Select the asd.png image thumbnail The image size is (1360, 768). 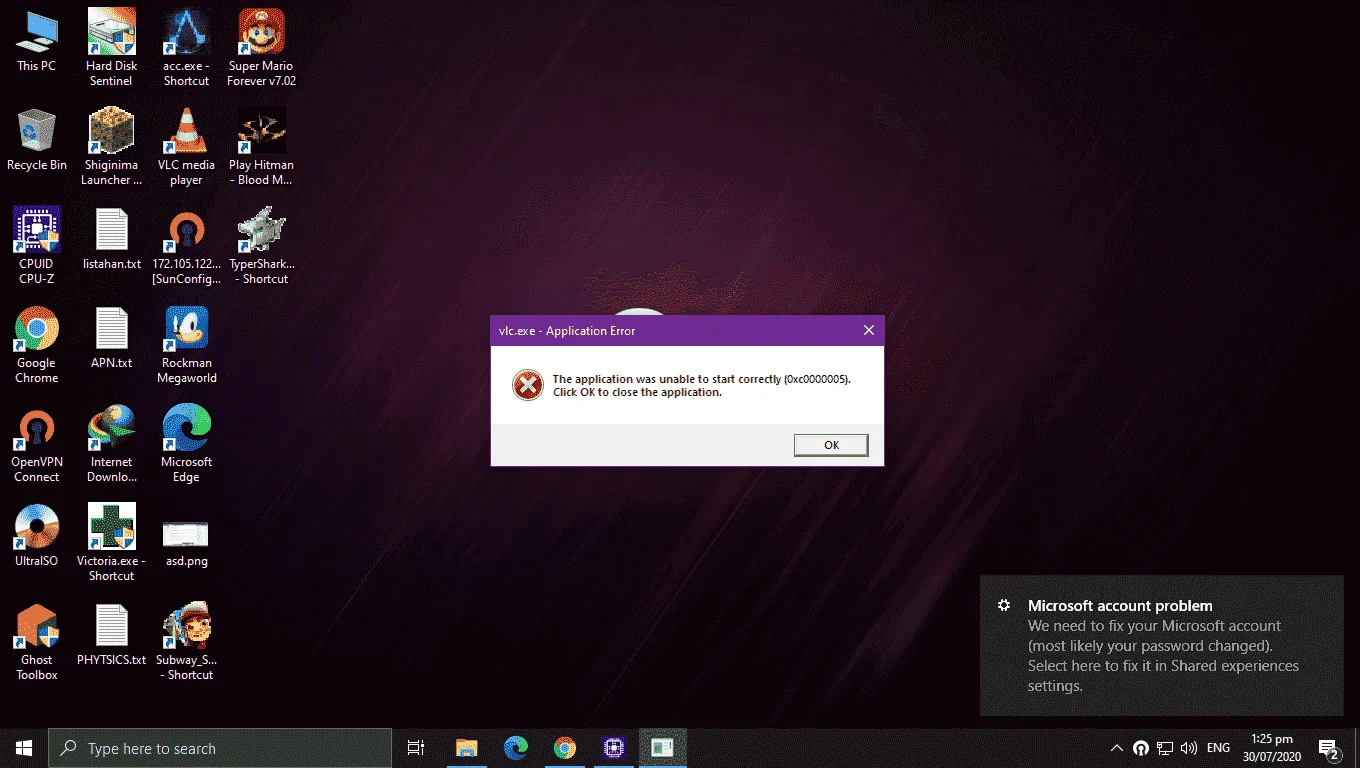coord(186,543)
